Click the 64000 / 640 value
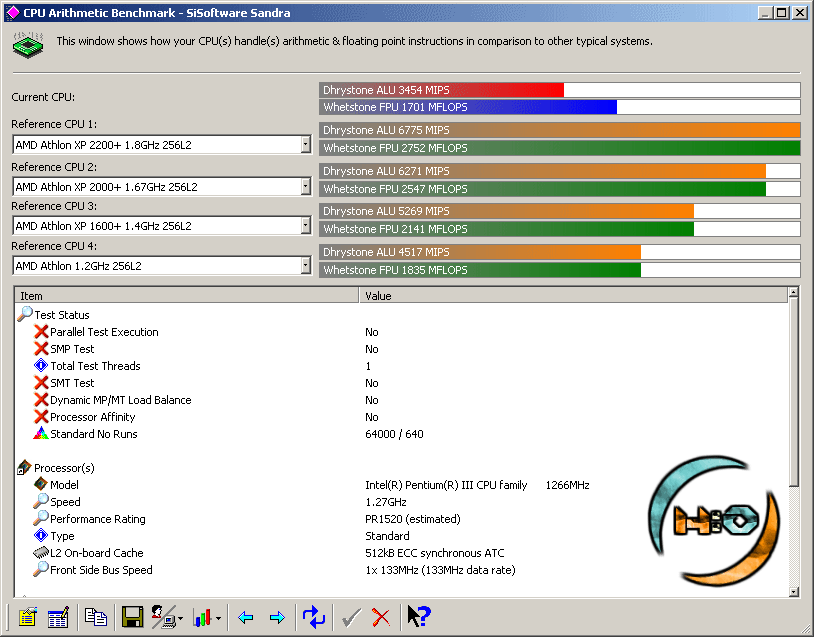 [394, 434]
